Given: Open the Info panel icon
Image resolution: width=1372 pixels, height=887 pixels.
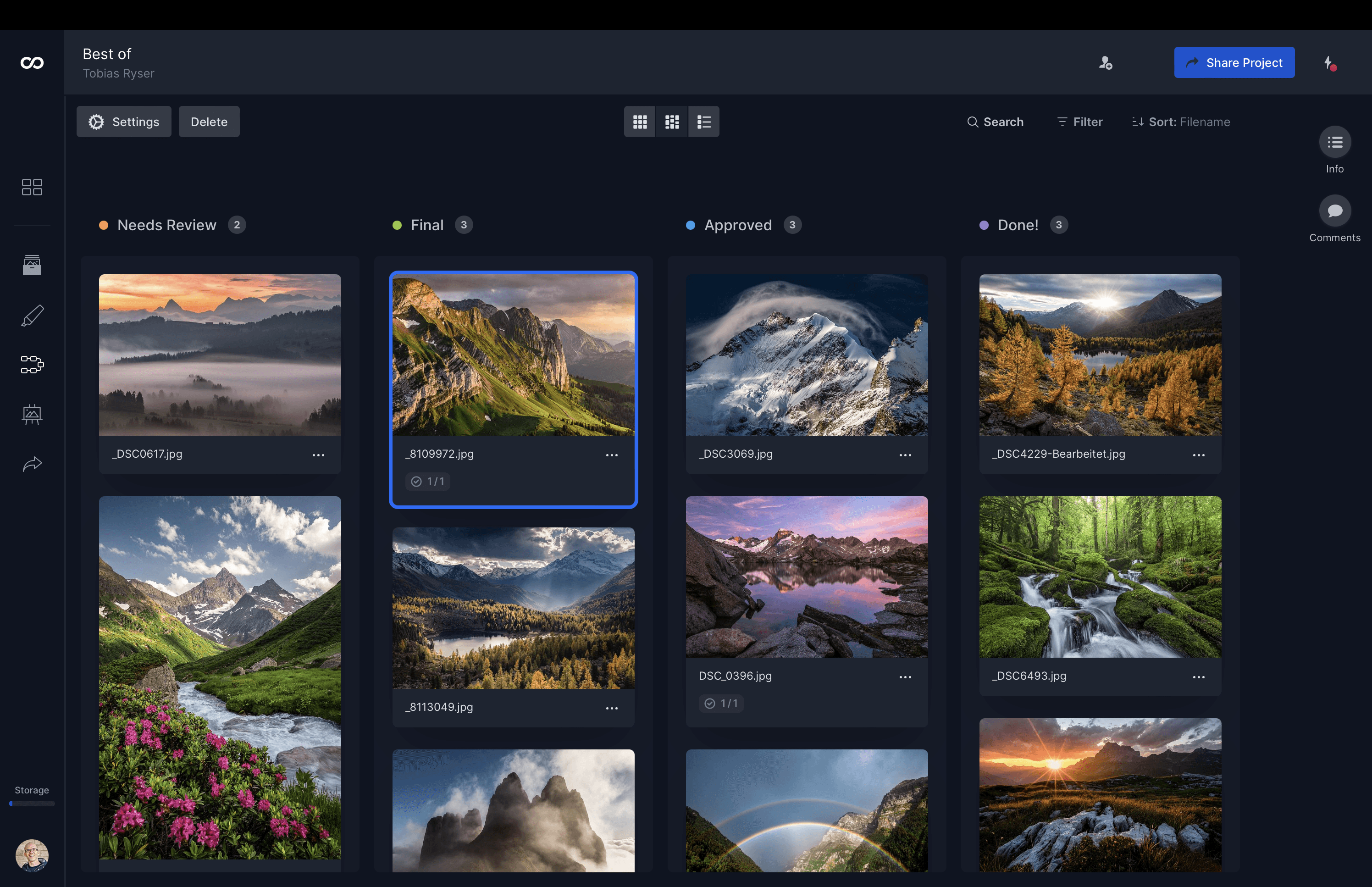Looking at the screenshot, I should coord(1335,142).
